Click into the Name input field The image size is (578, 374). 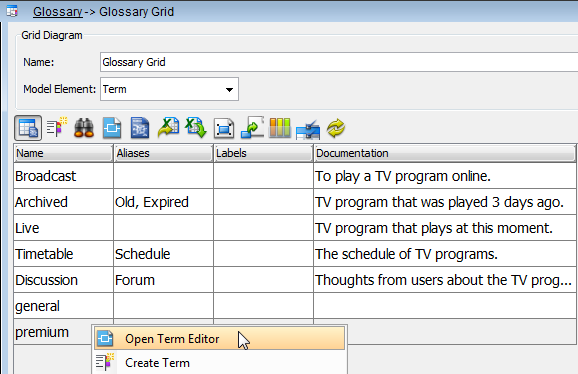point(339,62)
